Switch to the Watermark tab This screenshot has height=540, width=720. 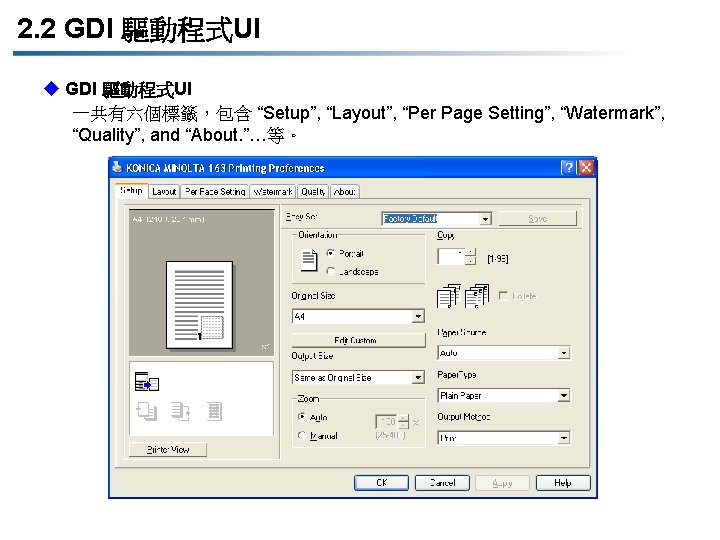273,192
